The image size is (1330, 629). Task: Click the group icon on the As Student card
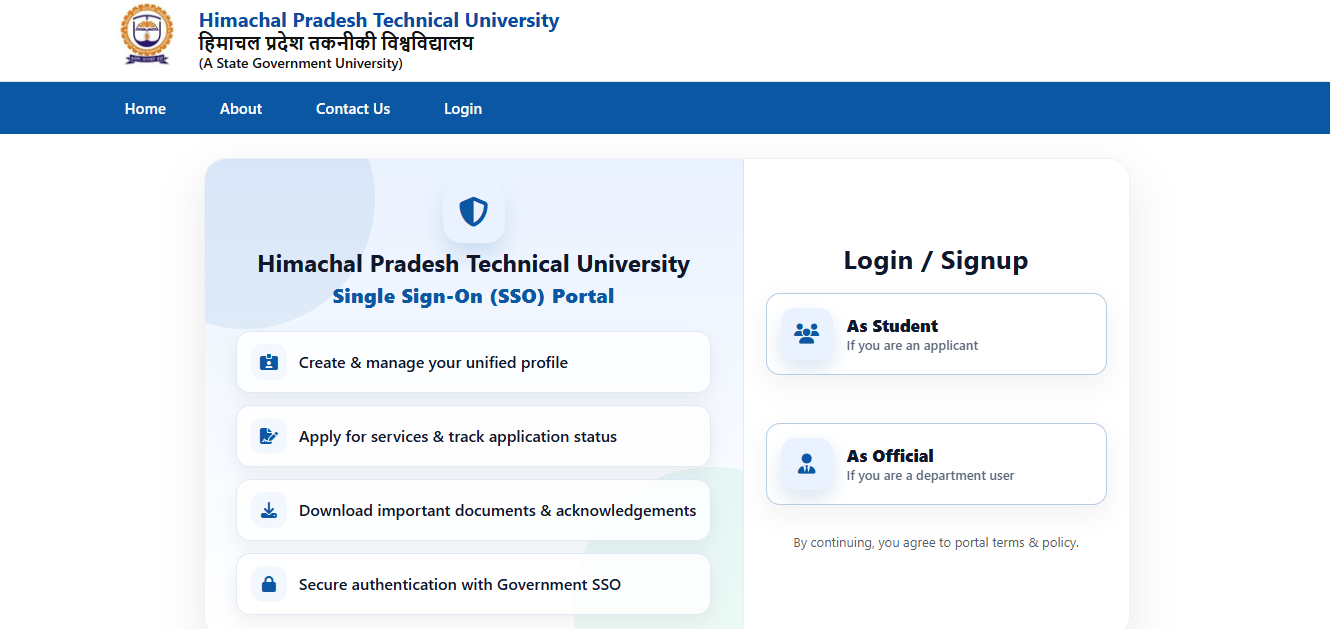[x=806, y=334]
